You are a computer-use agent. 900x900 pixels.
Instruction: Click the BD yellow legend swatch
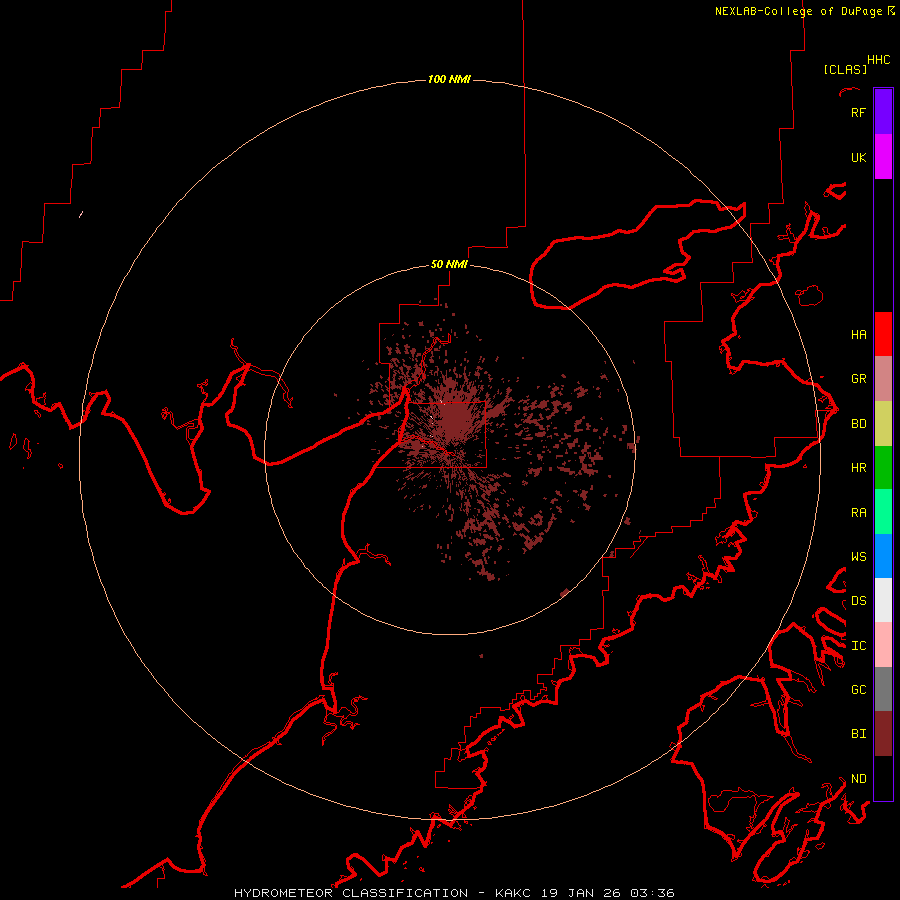pos(883,424)
